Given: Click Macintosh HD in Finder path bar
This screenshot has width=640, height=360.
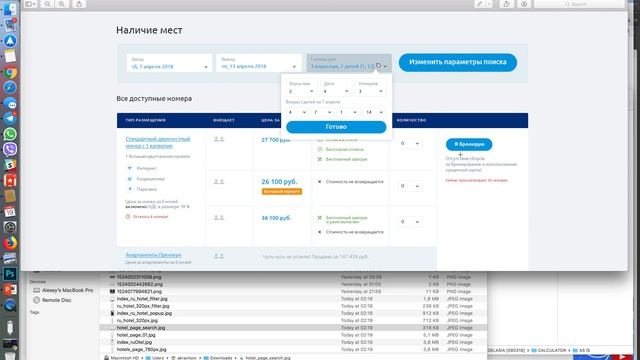Looking at the screenshot, I should 122,358.
